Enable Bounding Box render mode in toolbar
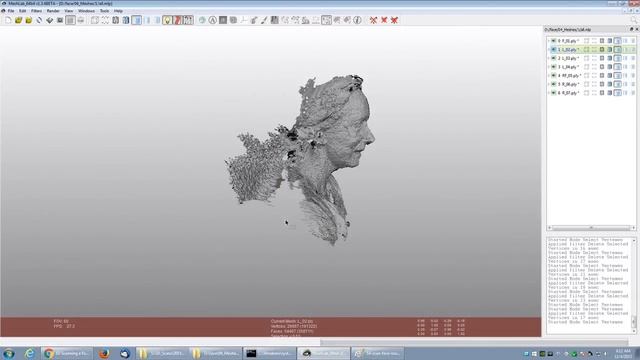The width and height of the screenshot is (640, 360). pos(95,20)
